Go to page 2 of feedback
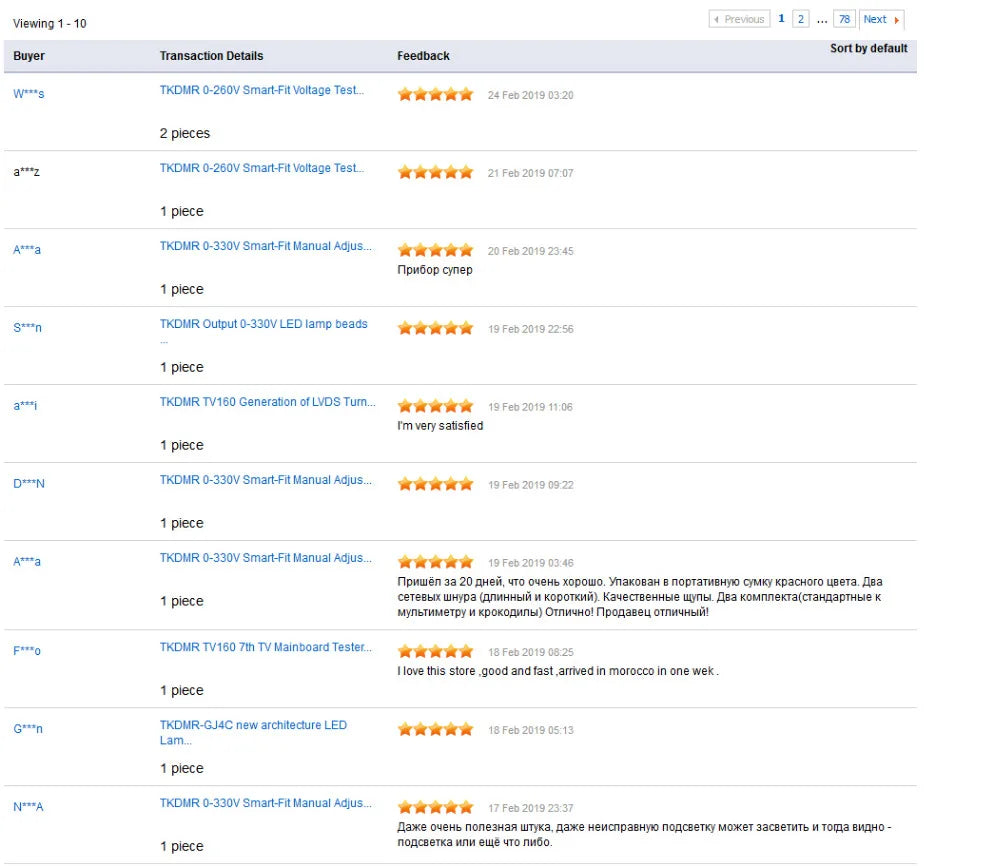 click(801, 19)
